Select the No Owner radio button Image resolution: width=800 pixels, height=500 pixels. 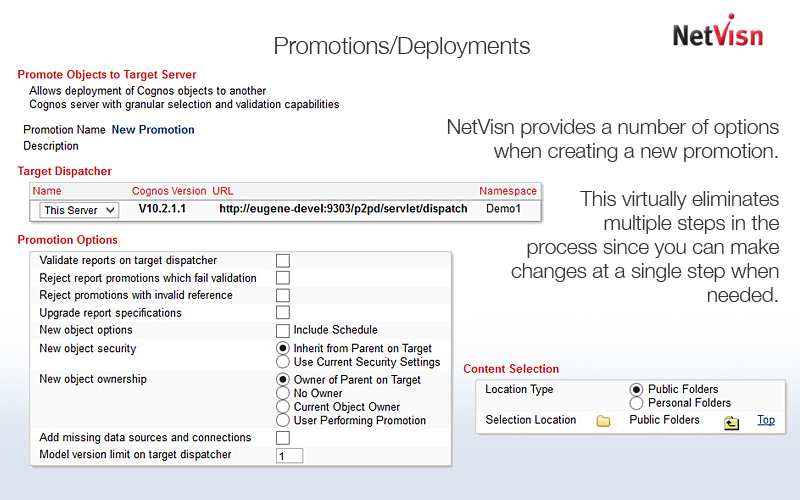pos(283,394)
